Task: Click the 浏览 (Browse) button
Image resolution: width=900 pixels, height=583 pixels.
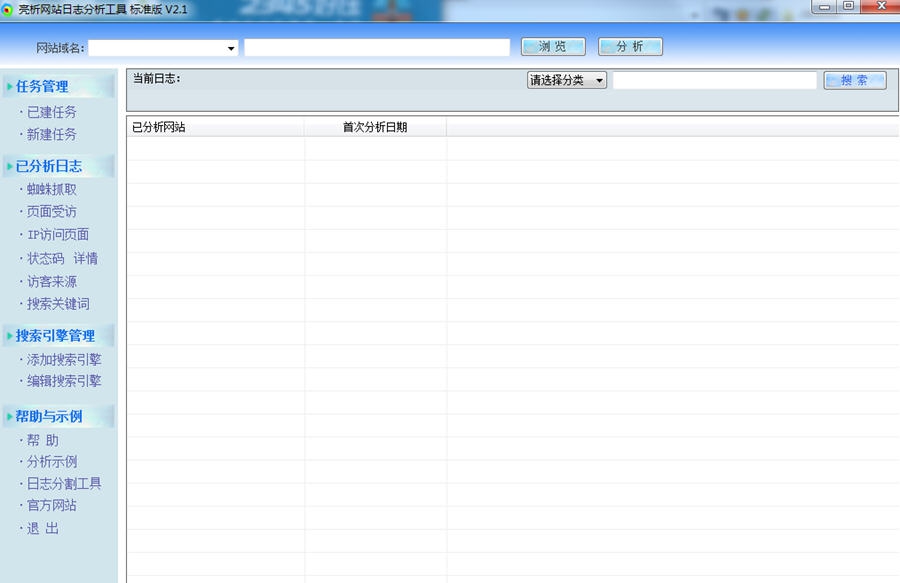Action: pyautogui.click(x=552, y=46)
